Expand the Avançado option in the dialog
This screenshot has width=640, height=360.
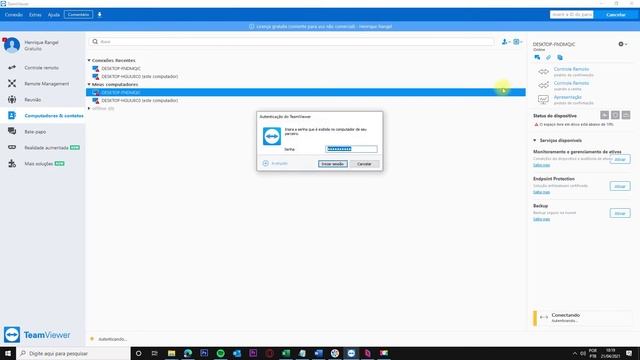pos(276,163)
